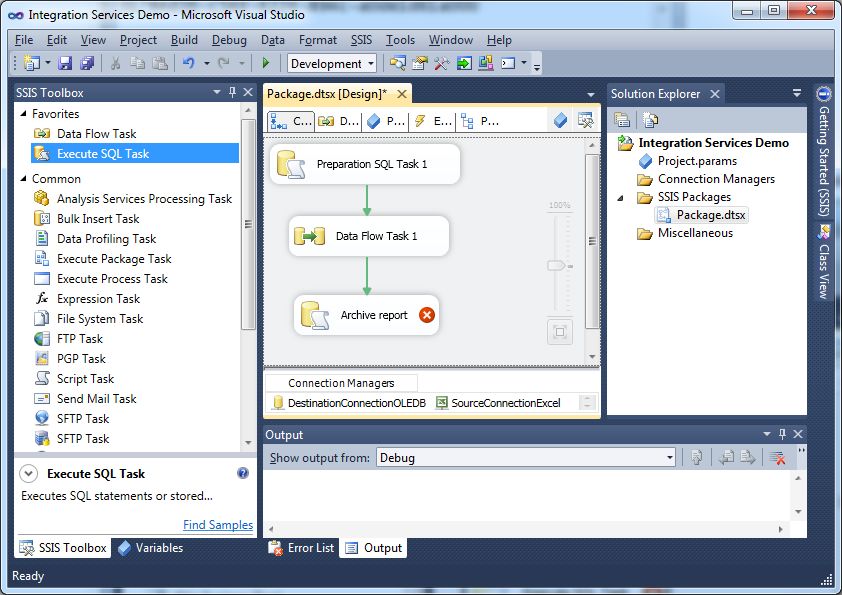This screenshot has width=842, height=595.
Task: Click the Paste toolbar icon
Action: 159,63
